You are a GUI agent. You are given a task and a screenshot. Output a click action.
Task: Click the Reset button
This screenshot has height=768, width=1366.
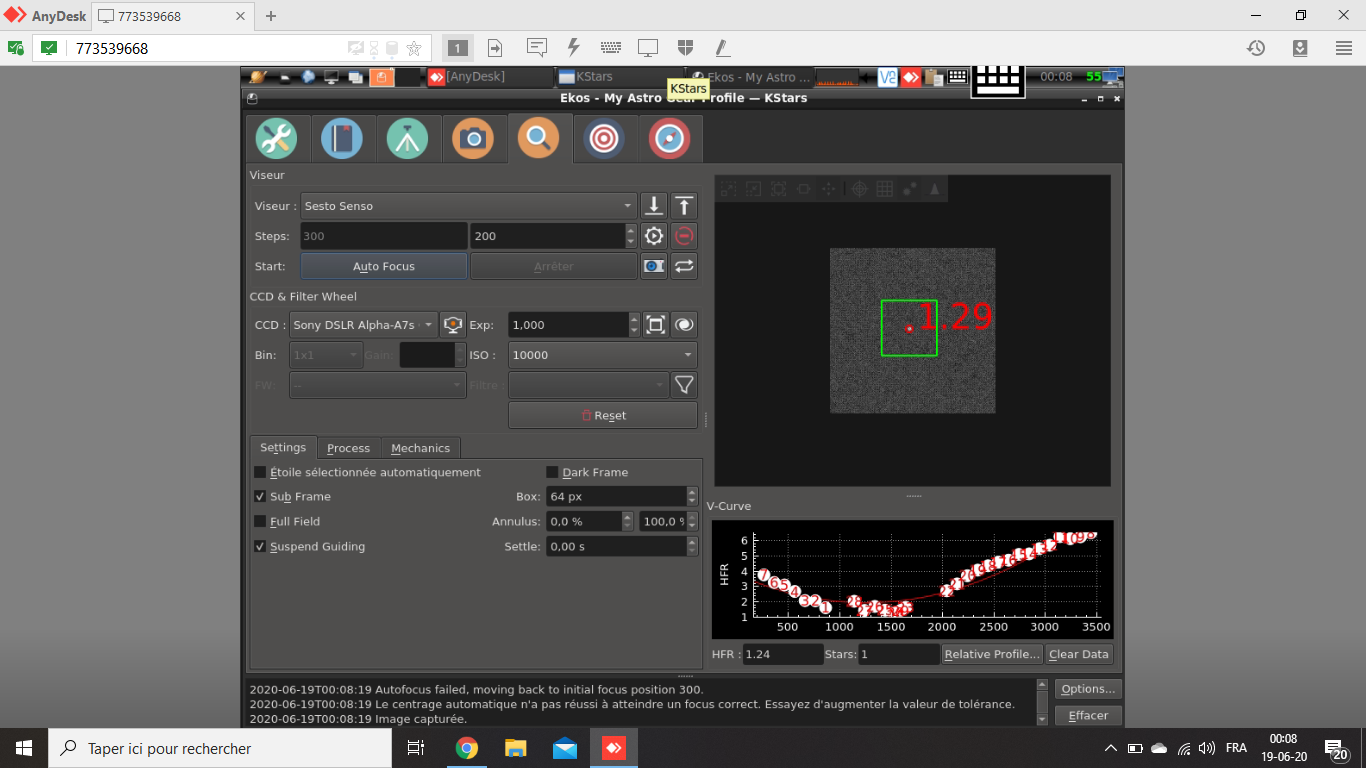[x=603, y=415]
